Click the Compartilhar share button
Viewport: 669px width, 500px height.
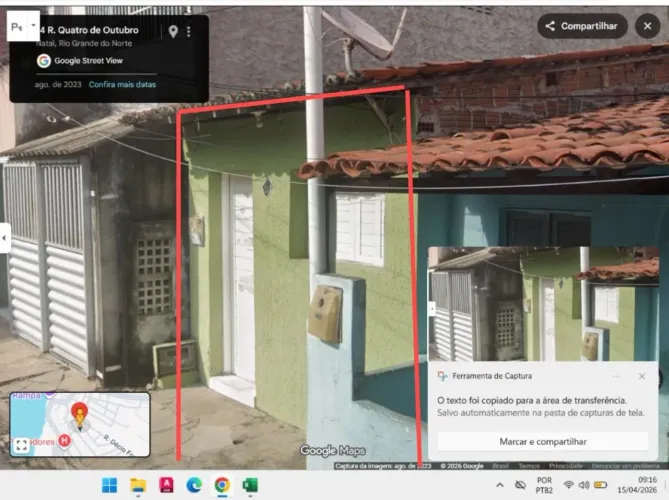(x=582, y=26)
